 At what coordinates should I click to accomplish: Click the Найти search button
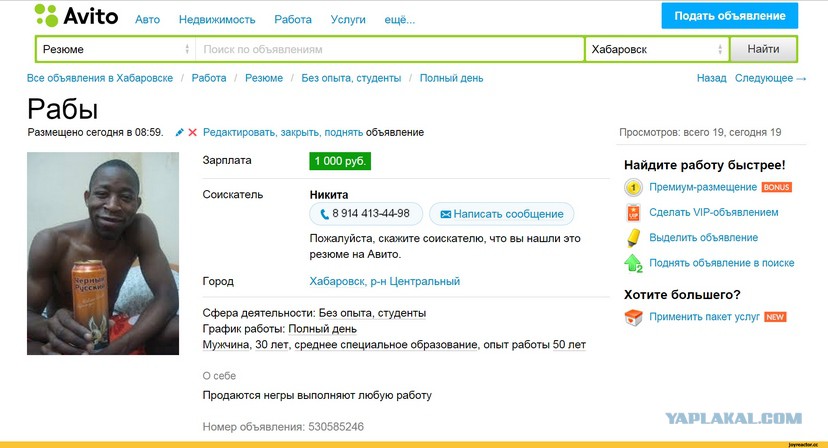[x=764, y=49]
